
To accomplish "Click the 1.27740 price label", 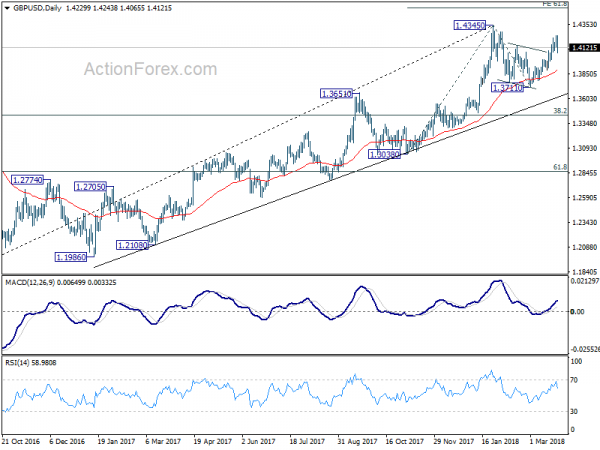I will (27, 180).
